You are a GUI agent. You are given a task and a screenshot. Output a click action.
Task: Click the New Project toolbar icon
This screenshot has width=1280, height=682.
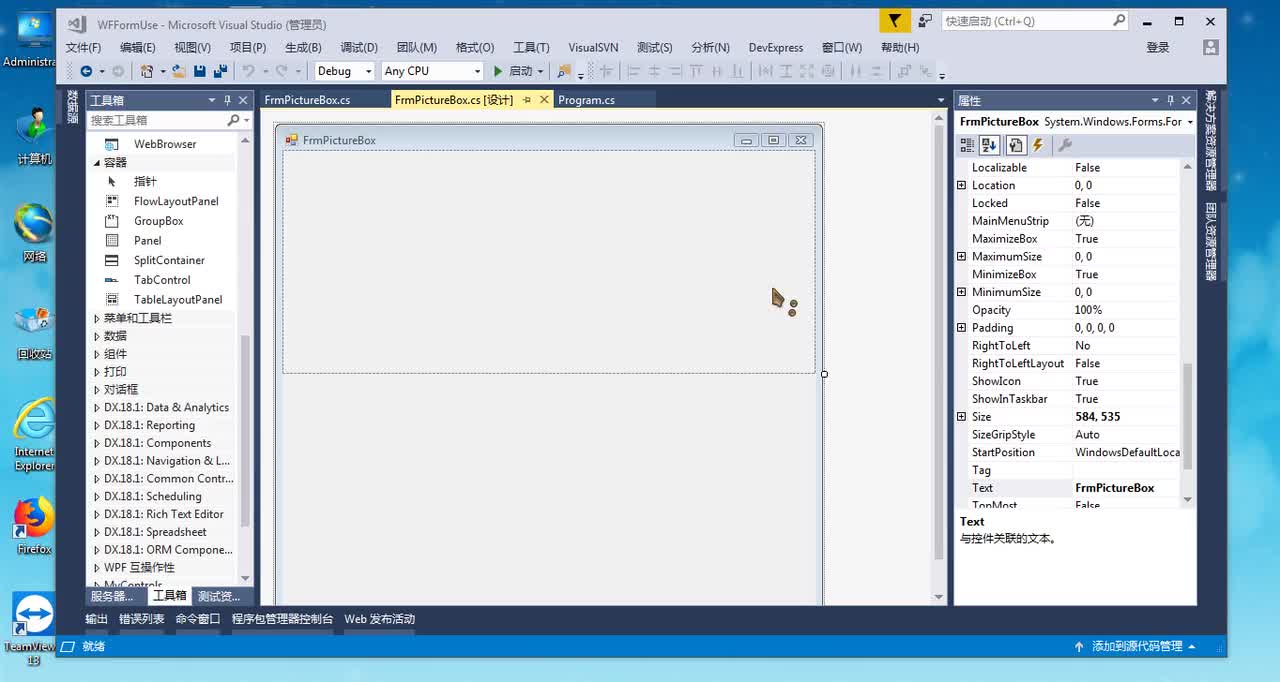click(x=147, y=71)
